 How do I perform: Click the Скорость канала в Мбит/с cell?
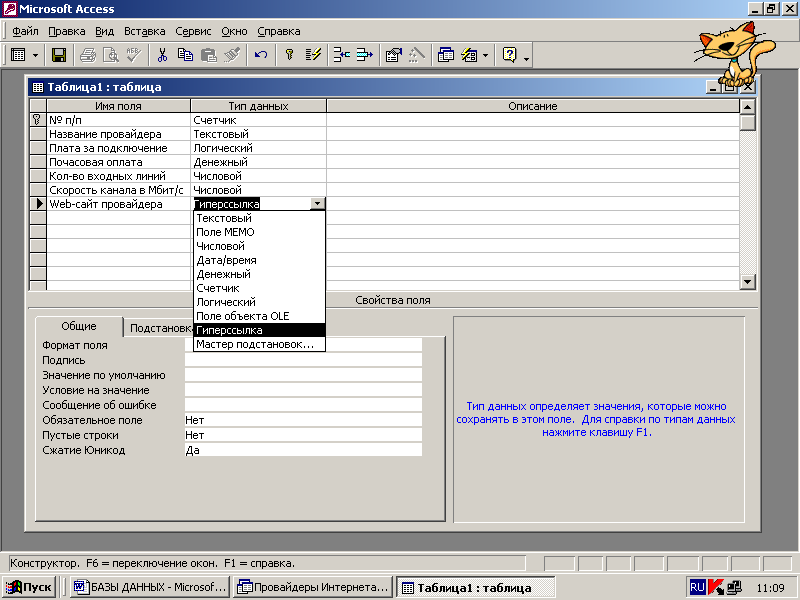(x=118, y=190)
